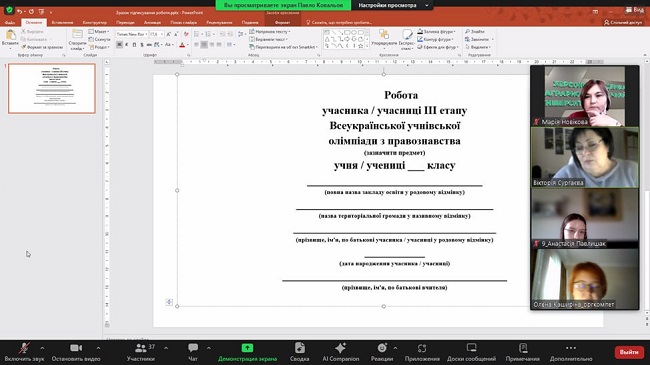Click the Знайти find button
The width and height of the screenshot is (650, 365).
tap(475, 32)
